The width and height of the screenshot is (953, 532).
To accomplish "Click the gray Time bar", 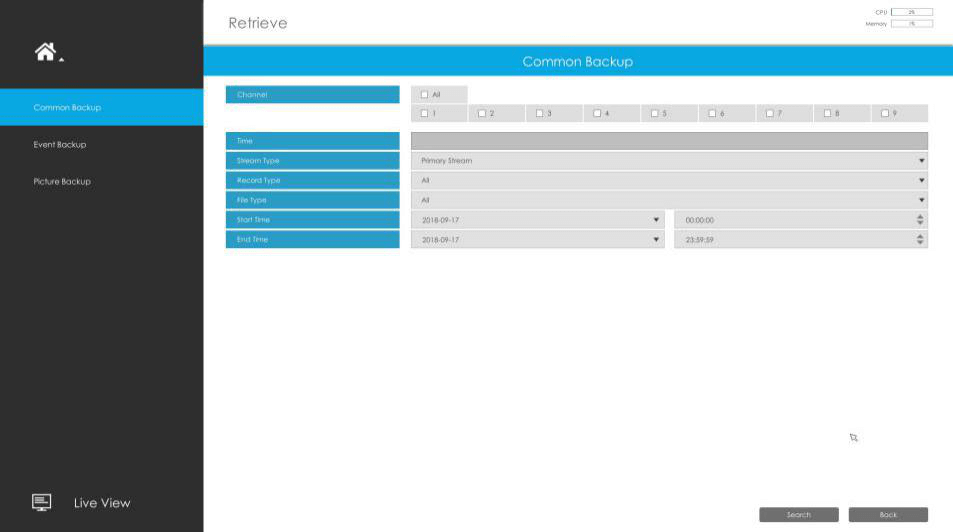I will 668,141.
